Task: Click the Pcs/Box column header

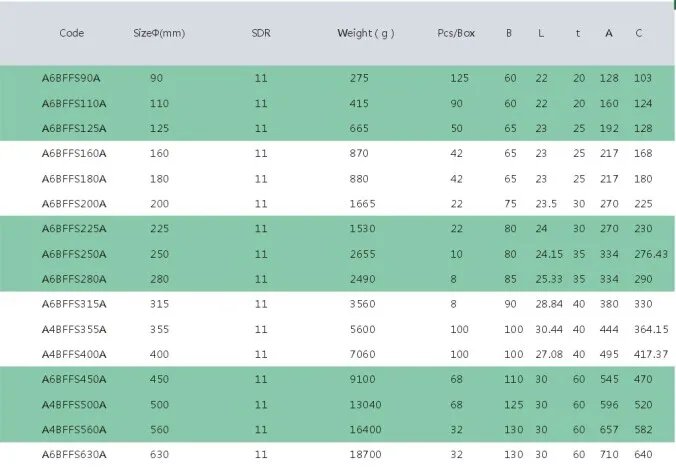Action: tap(456, 33)
